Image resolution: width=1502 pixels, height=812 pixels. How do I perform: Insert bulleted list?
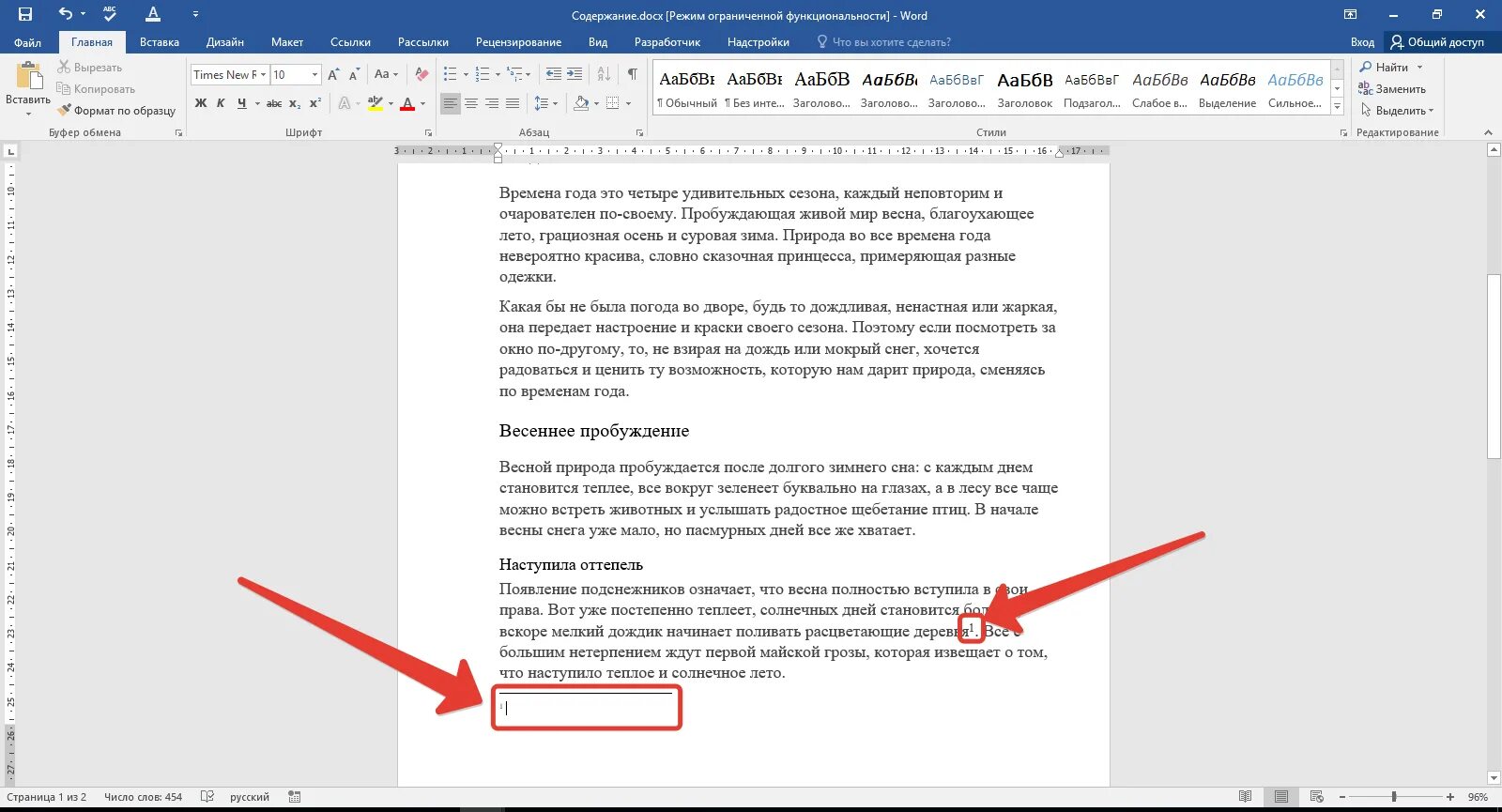pyautogui.click(x=451, y=74)
